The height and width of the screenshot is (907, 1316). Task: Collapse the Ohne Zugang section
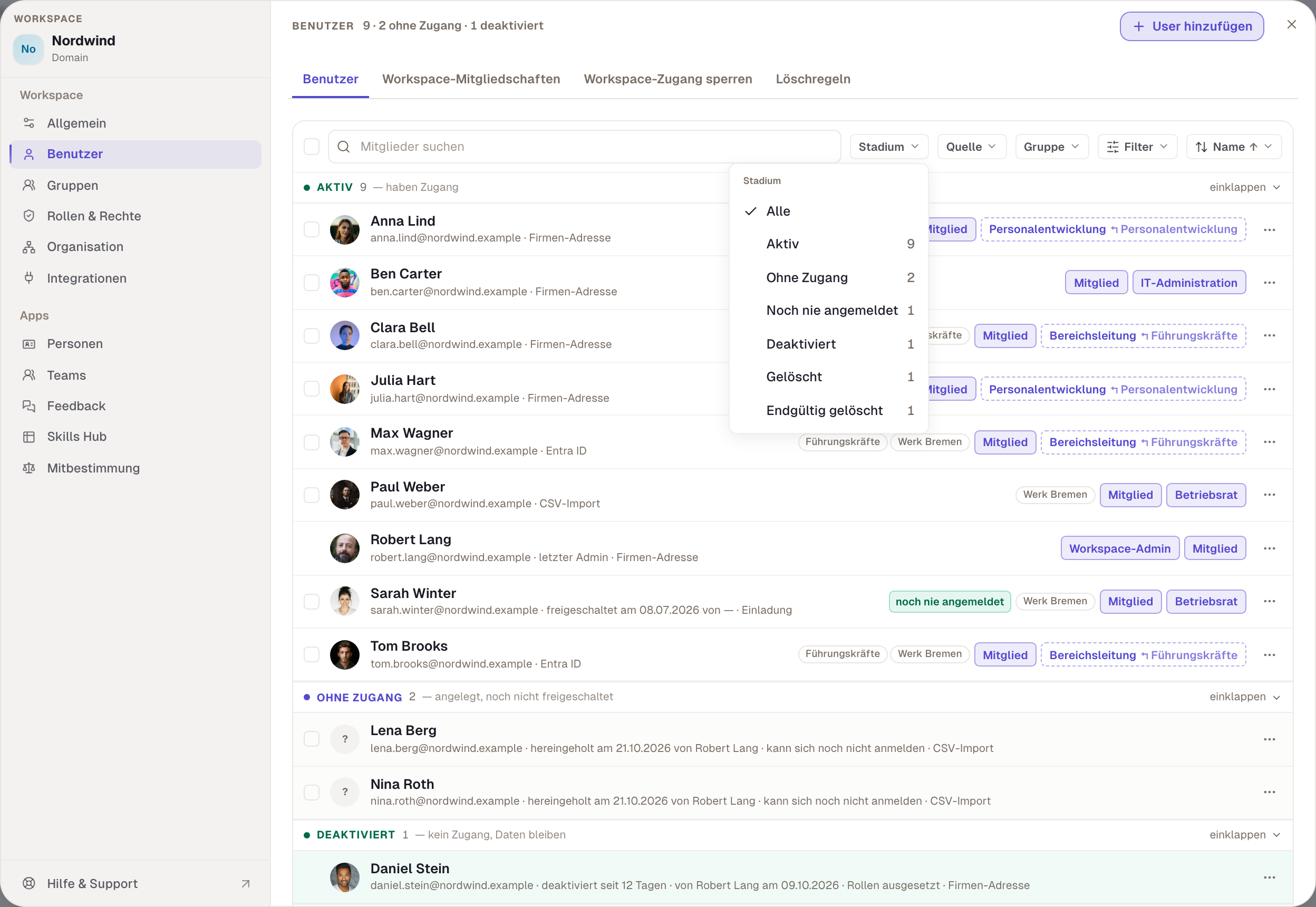pos(1244,697)
